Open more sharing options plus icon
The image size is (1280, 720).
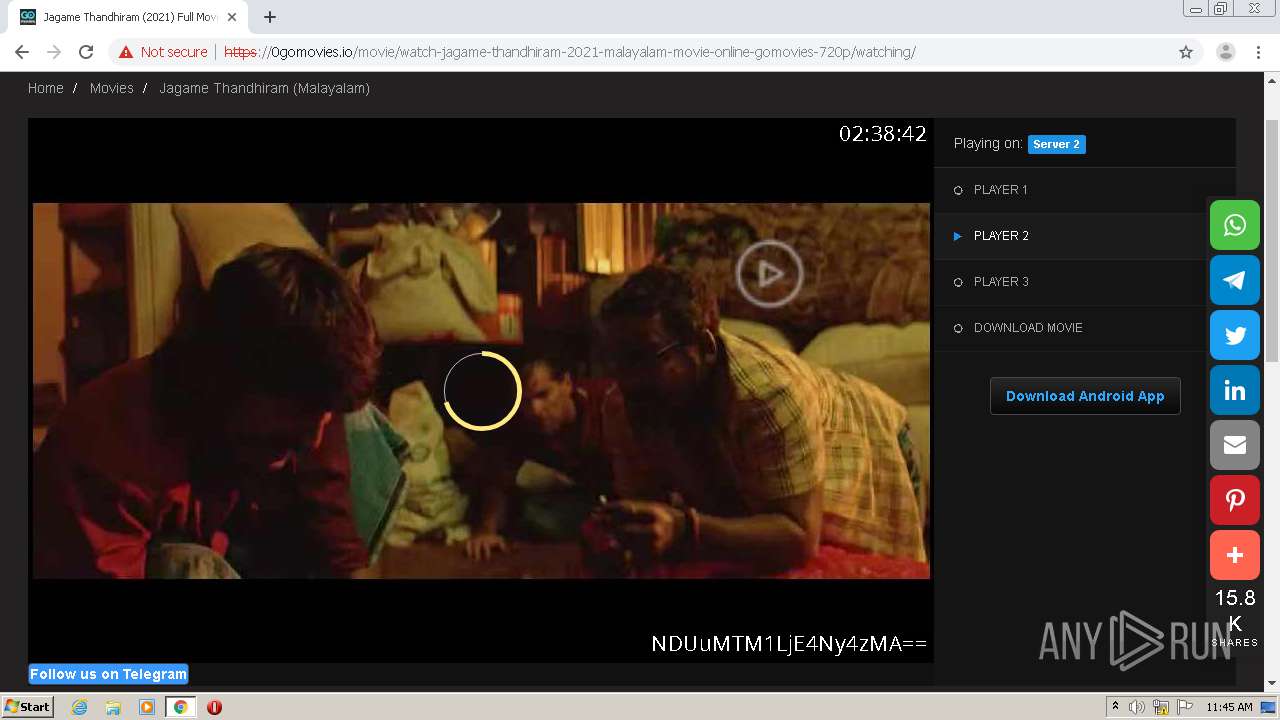point(1235,555)
